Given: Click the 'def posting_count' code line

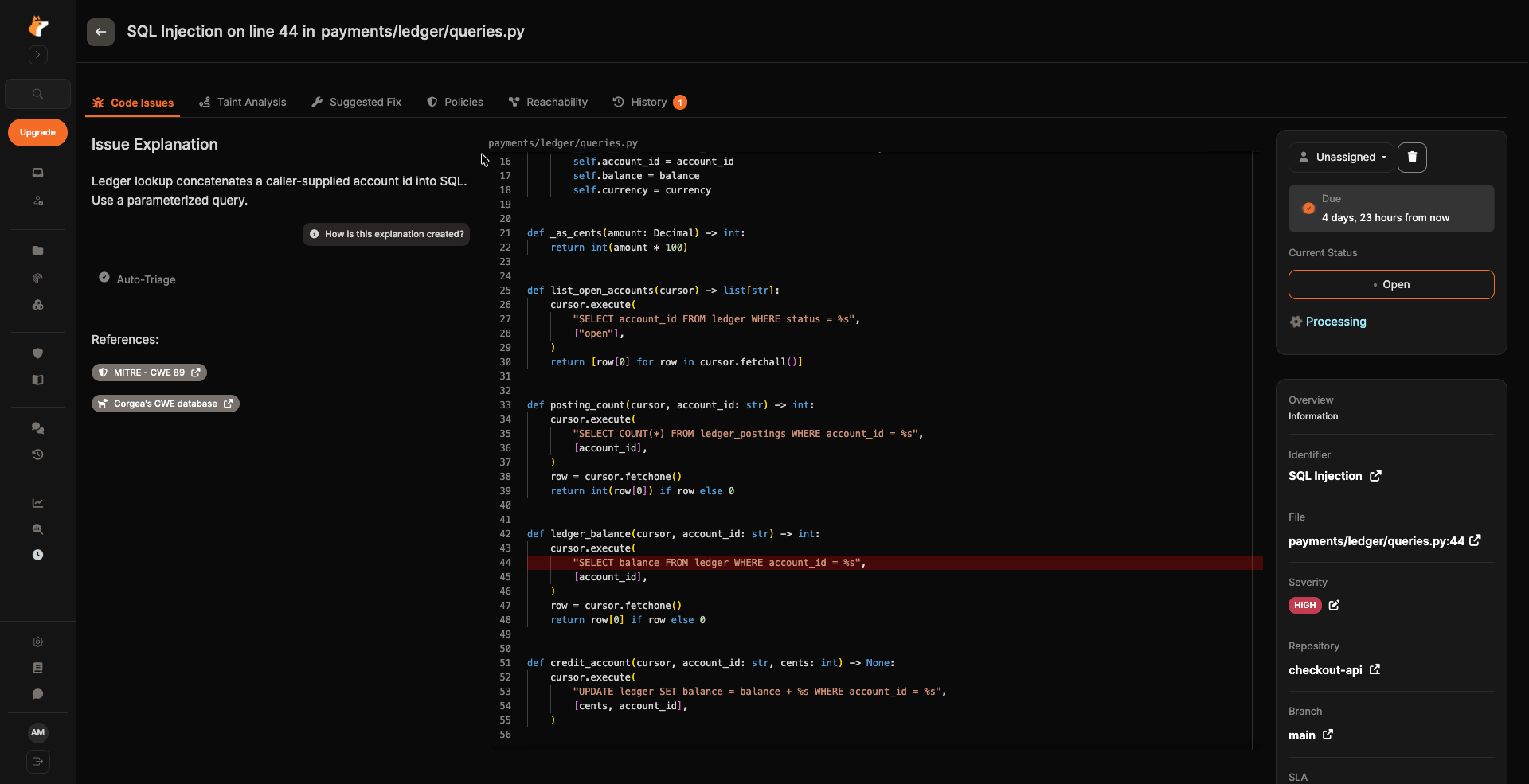Looking at the screenshot, I should [x=670, y=405].
